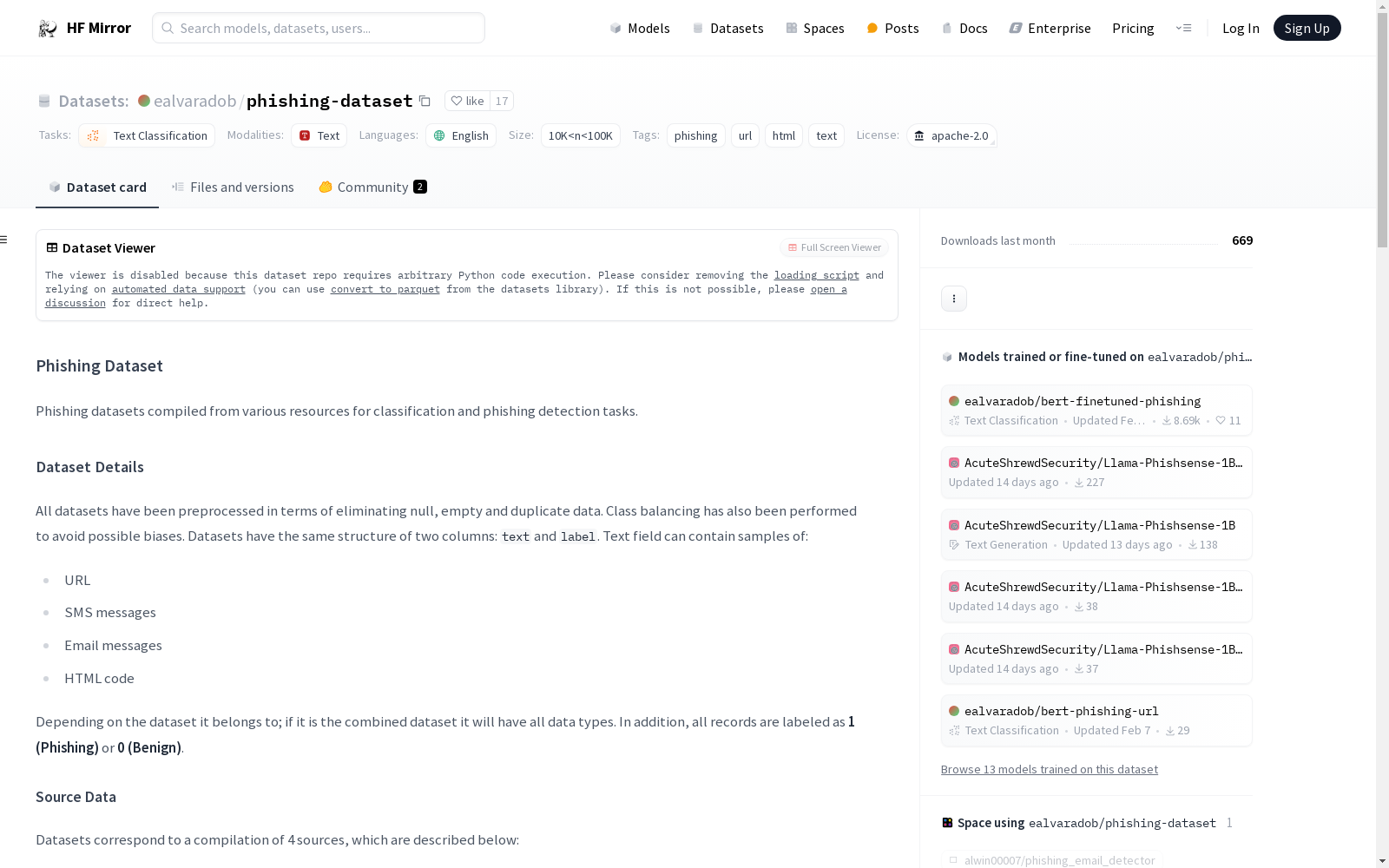1389x868 pixels.
Task: Select the Text modality tag
Action: tap(319, 135)
